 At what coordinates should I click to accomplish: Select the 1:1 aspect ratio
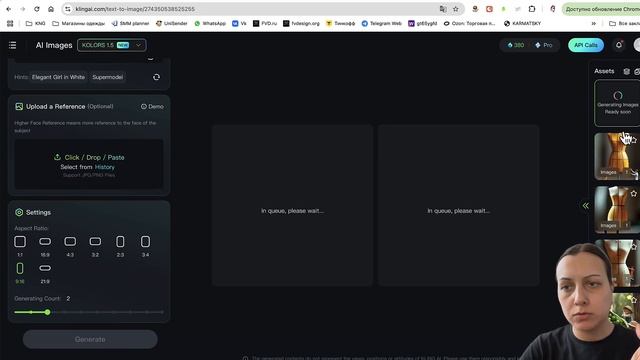click(x=20, y=246)
